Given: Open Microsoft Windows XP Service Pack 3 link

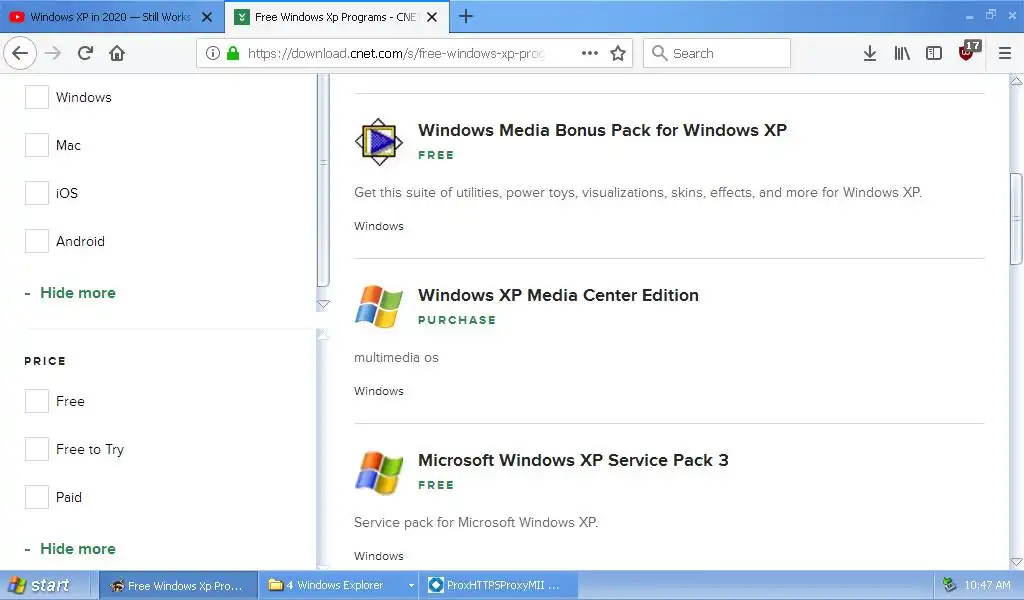Looking at the screenshot, I should point(573,460).
